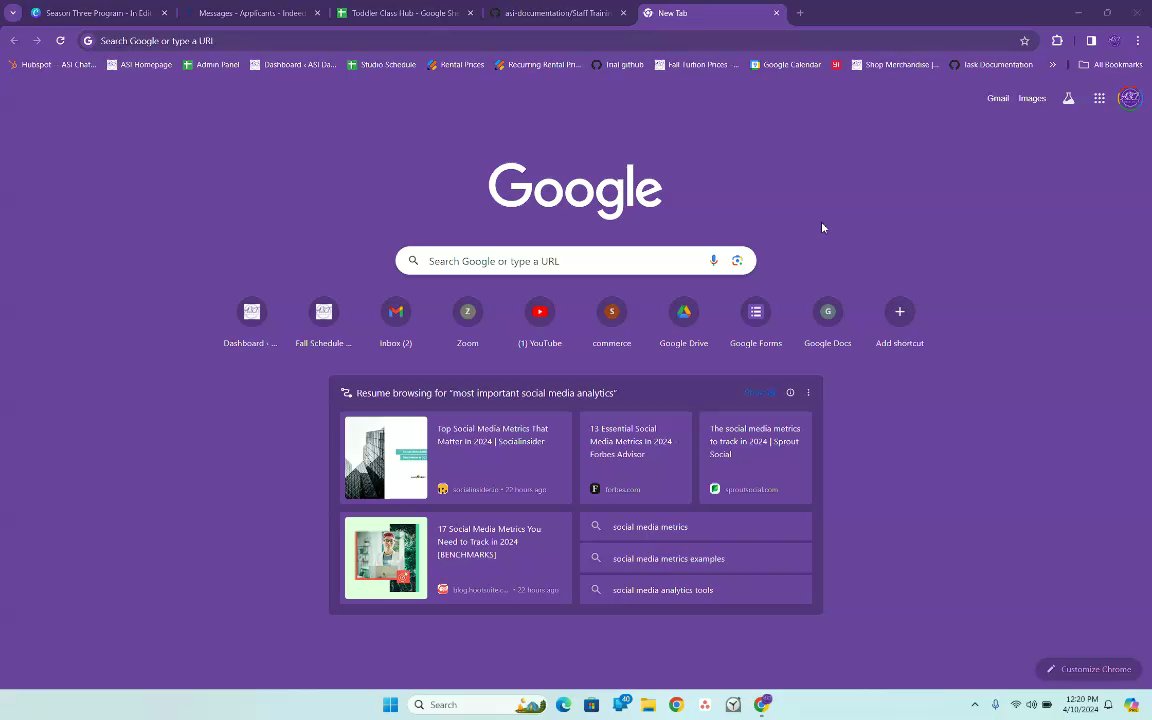Open the Google Docs shortcut
1152x720 pixels.
coord(828,323)
